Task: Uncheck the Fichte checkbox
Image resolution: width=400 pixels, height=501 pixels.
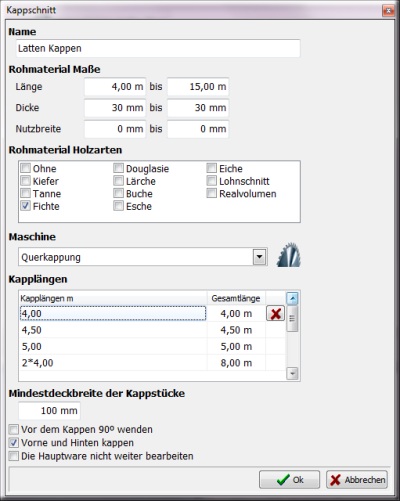Action: [26, 206]
